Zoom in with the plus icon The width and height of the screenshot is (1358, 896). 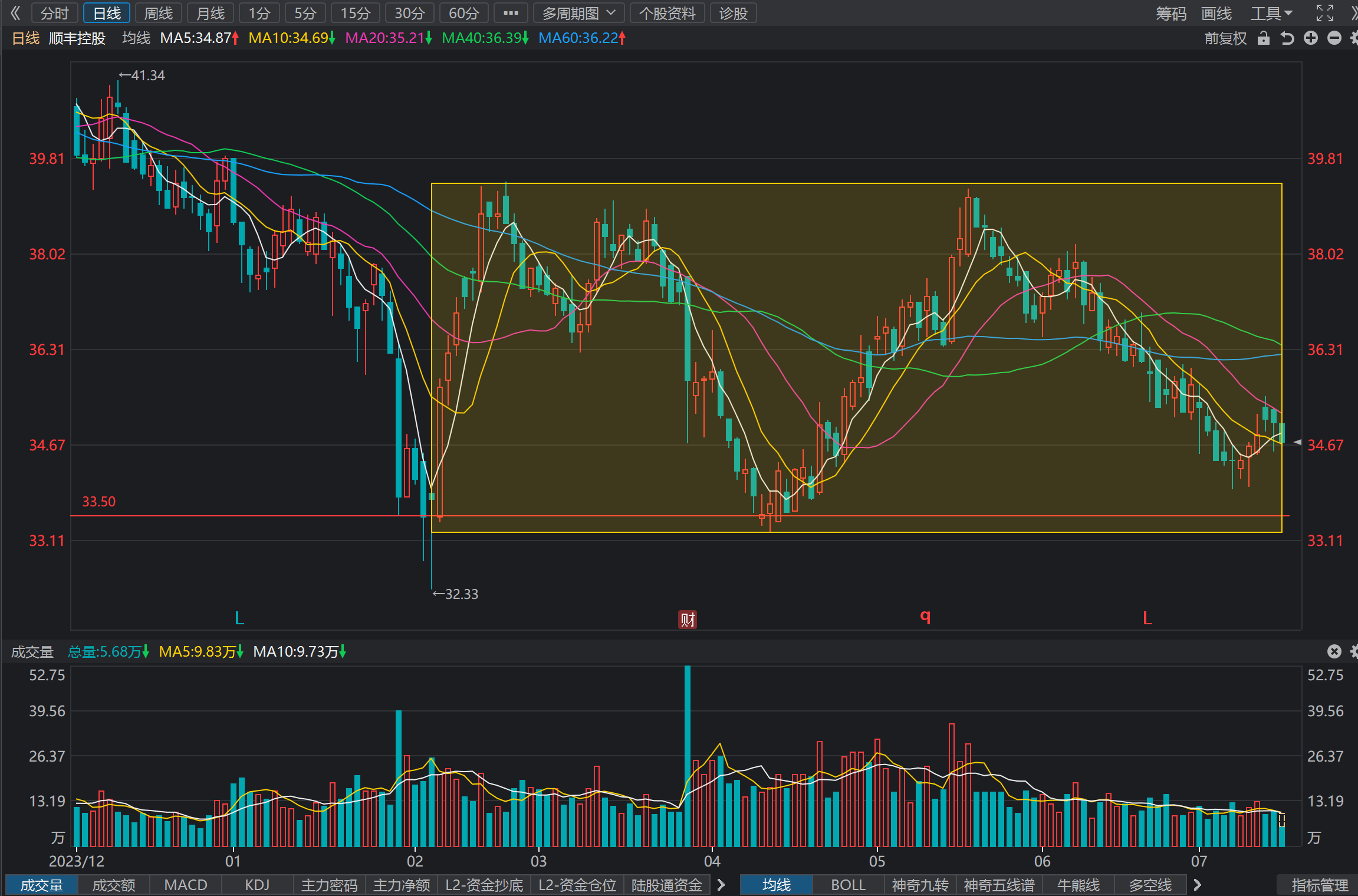click(1311, 38)
